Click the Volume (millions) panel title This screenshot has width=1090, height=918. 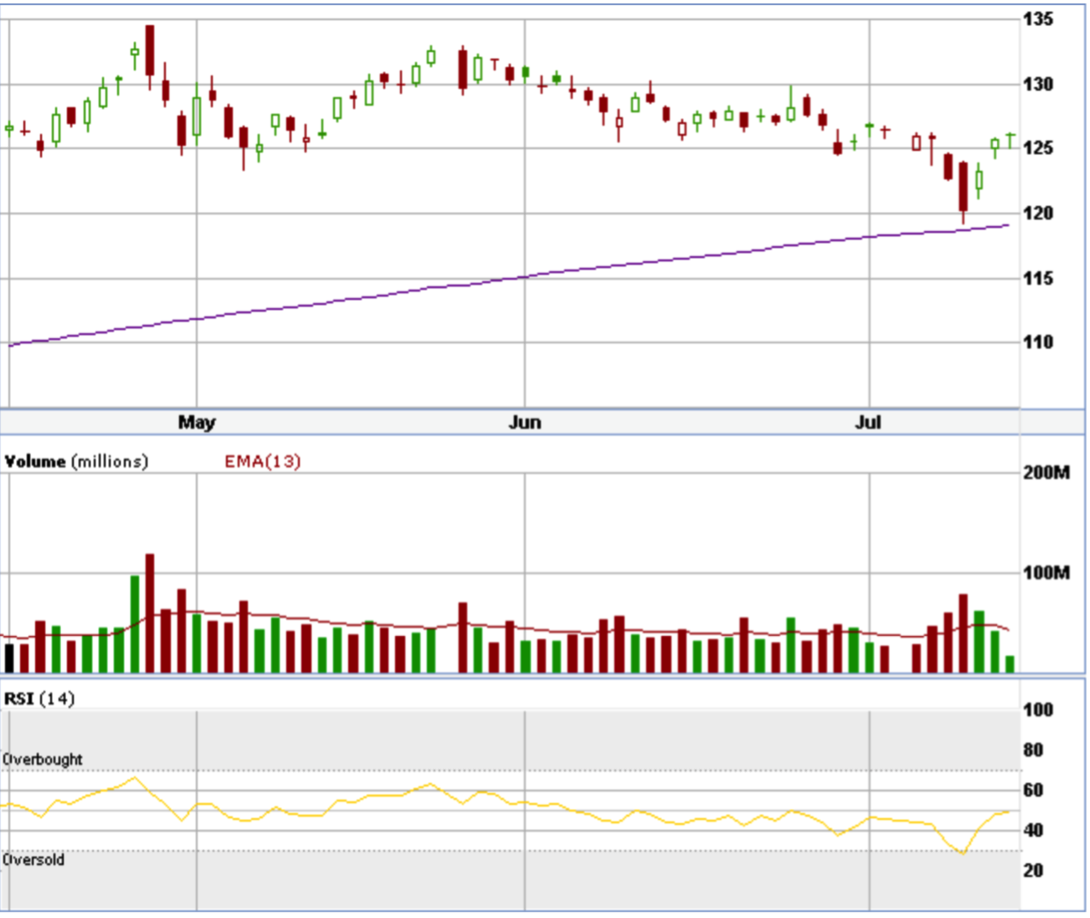coord(76,461)
